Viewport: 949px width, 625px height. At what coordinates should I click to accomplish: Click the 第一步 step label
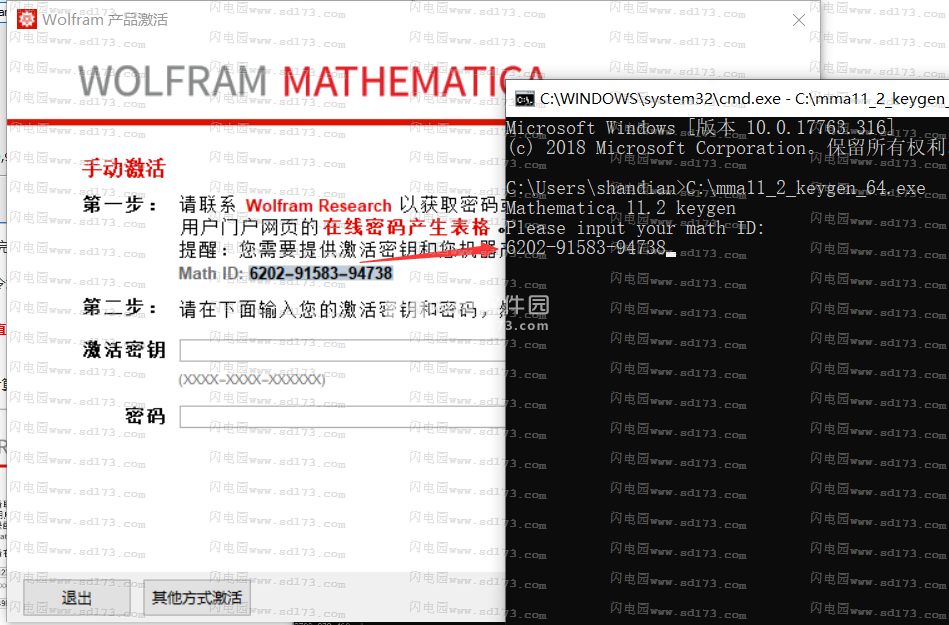click(x=120, y=205)
